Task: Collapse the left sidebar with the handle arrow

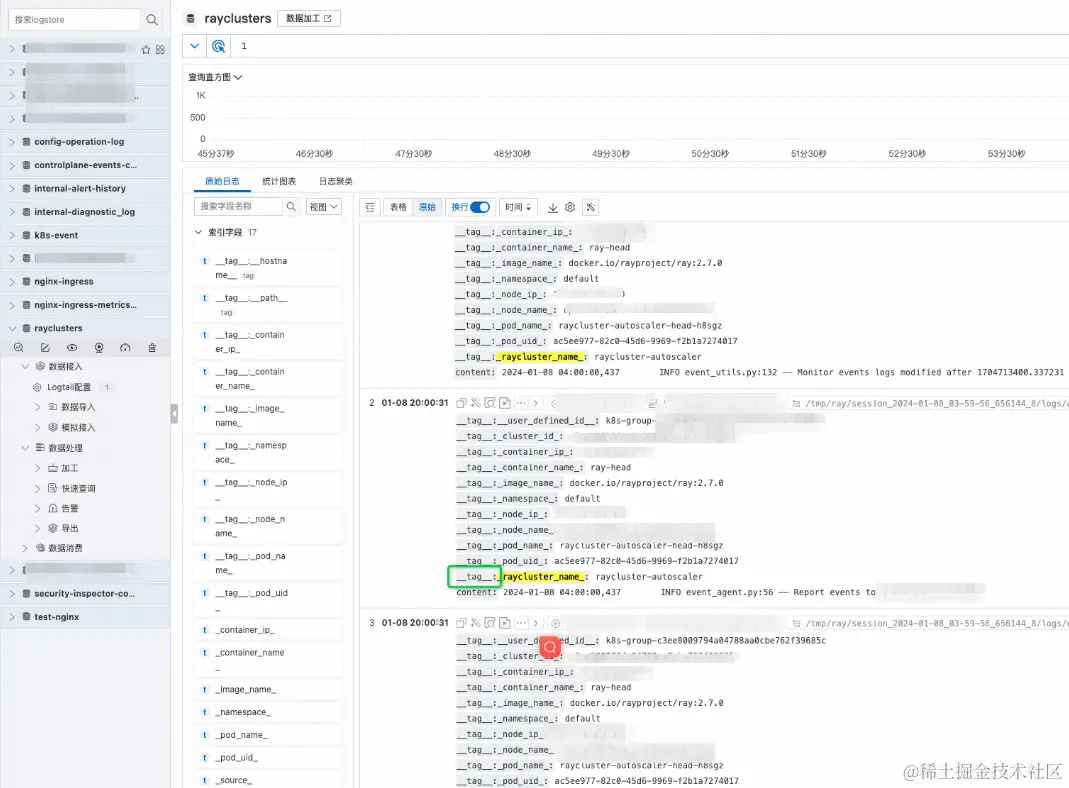Action: tap(175, 414)
